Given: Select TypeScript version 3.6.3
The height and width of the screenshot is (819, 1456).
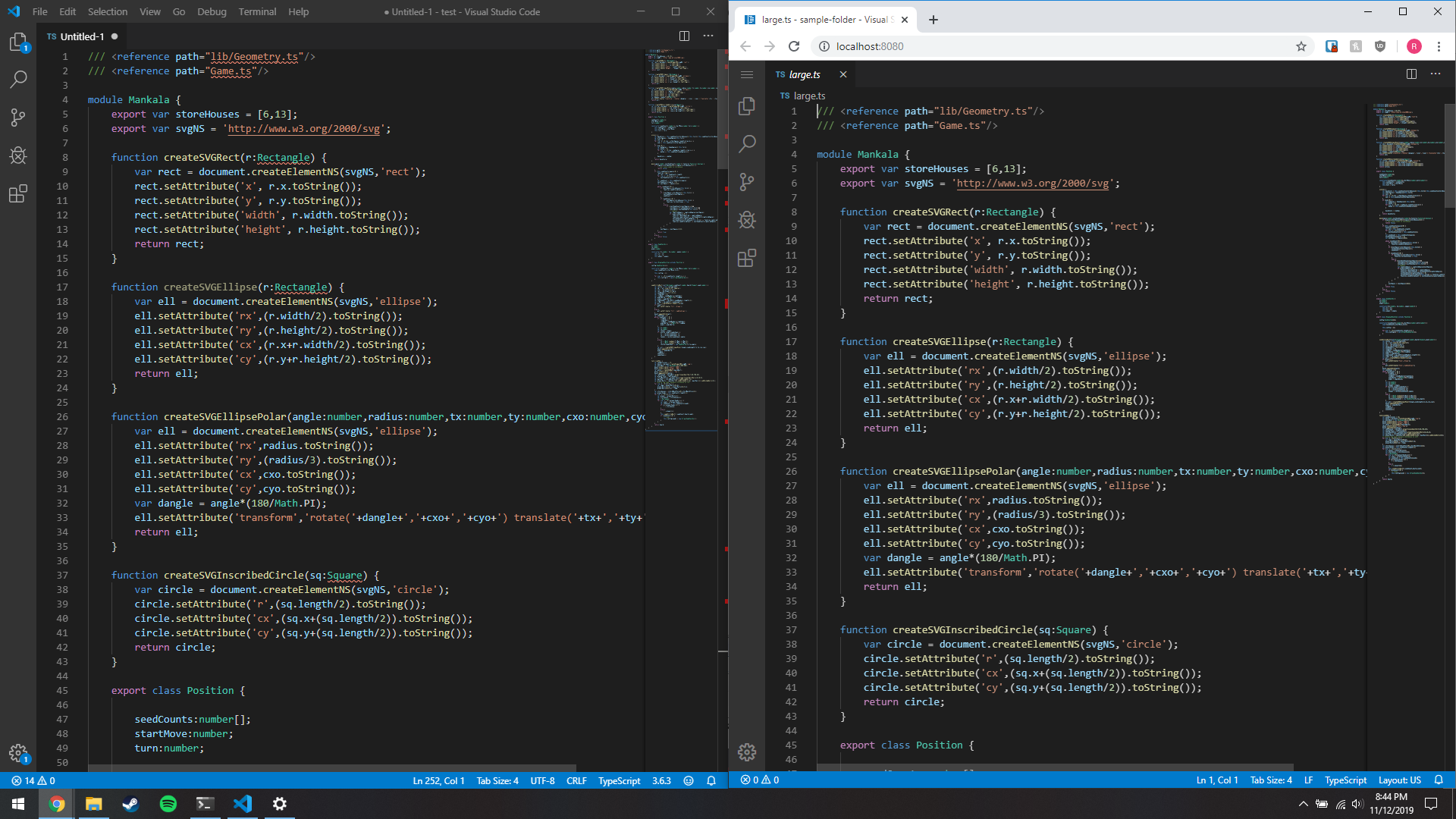Looking at the screenshot, I should [661, 780].
